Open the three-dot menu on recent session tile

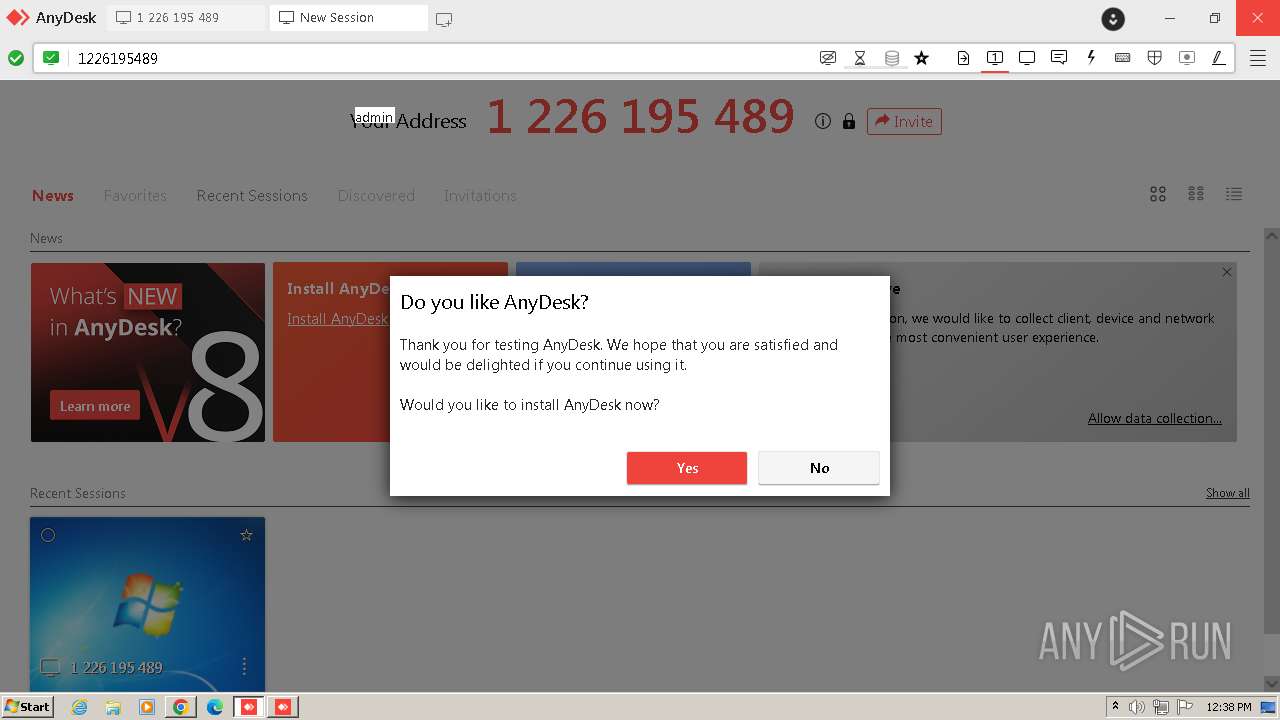[x=244, y=666]
